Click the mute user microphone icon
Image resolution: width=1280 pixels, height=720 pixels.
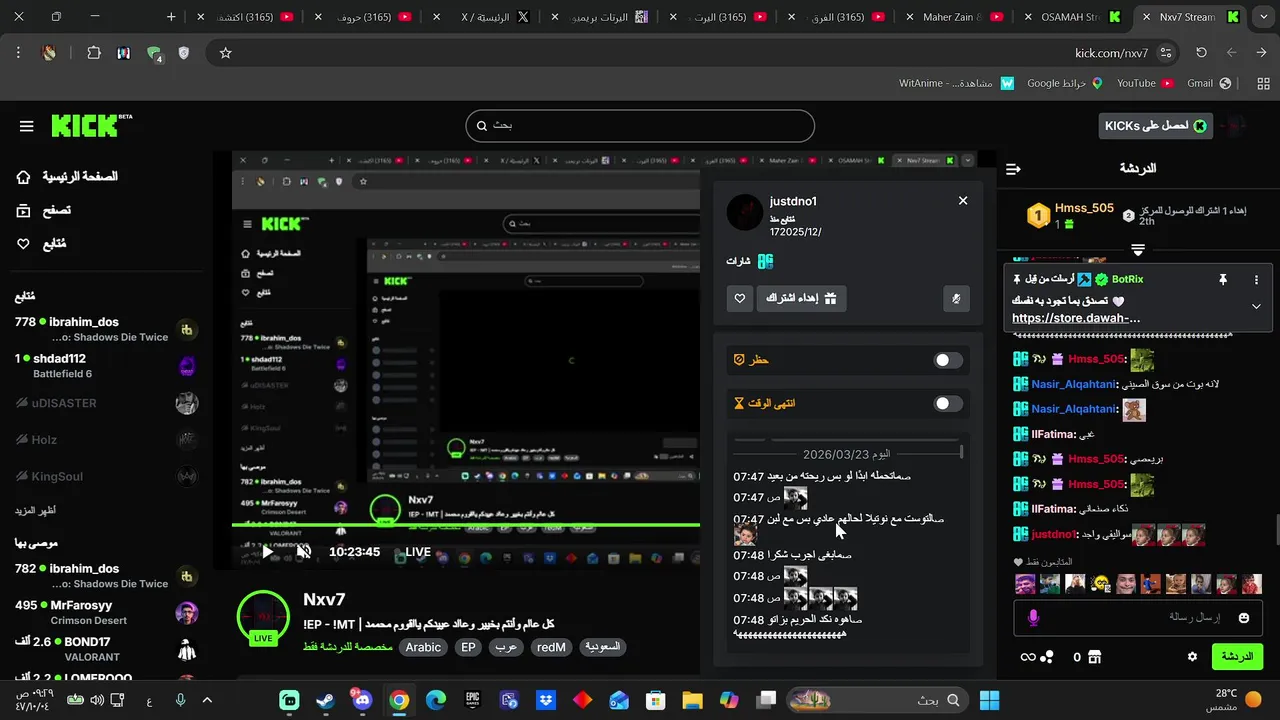[x=956, y=298]
